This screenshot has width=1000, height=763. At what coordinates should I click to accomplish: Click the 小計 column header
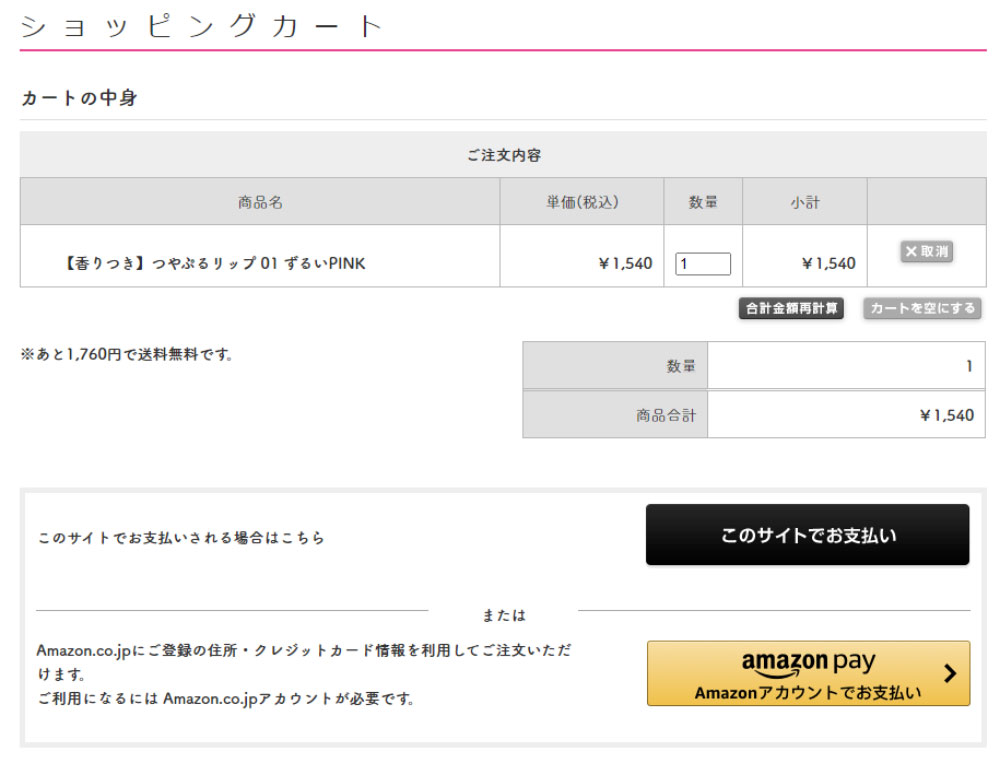pos(804,202)
